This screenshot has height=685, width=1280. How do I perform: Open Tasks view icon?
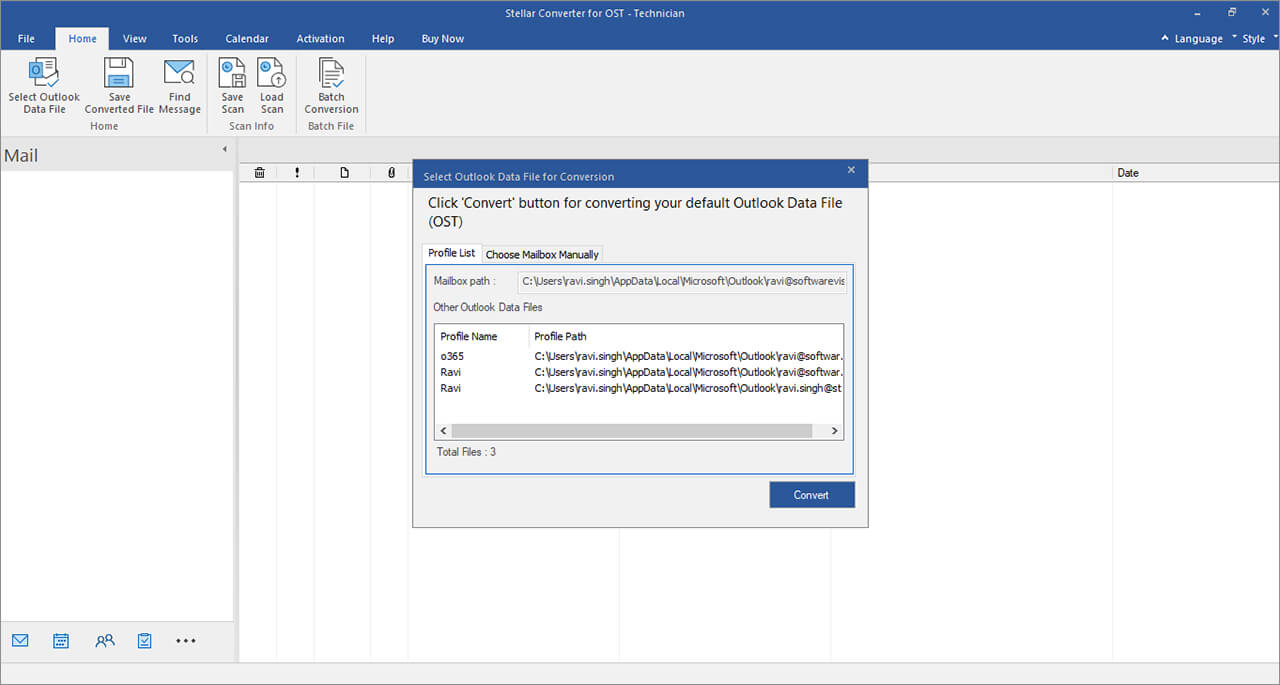(144, 641)
